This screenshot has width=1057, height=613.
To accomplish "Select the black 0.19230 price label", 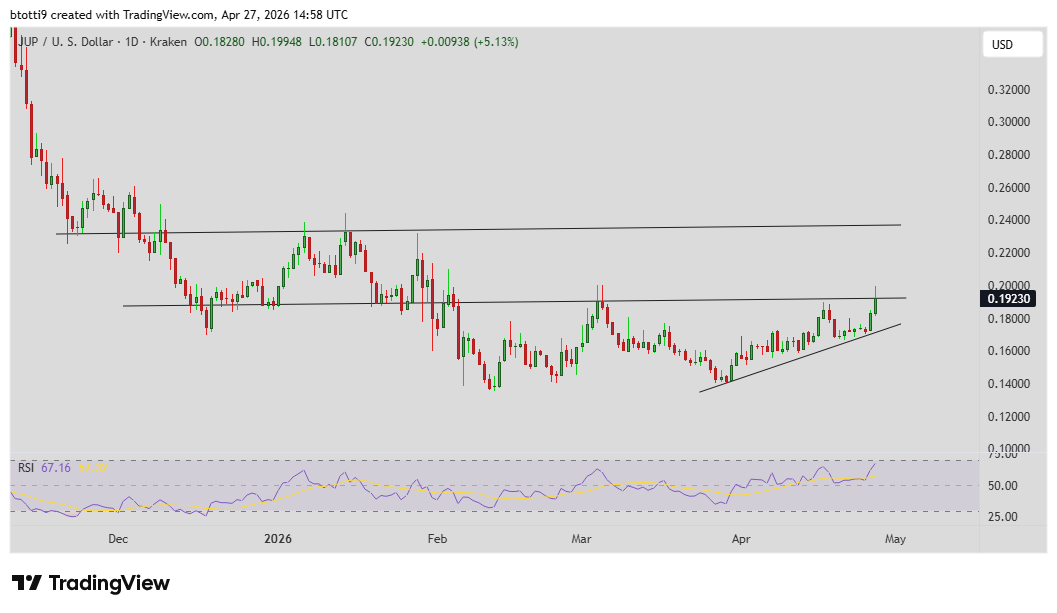I will point(1009,297).
